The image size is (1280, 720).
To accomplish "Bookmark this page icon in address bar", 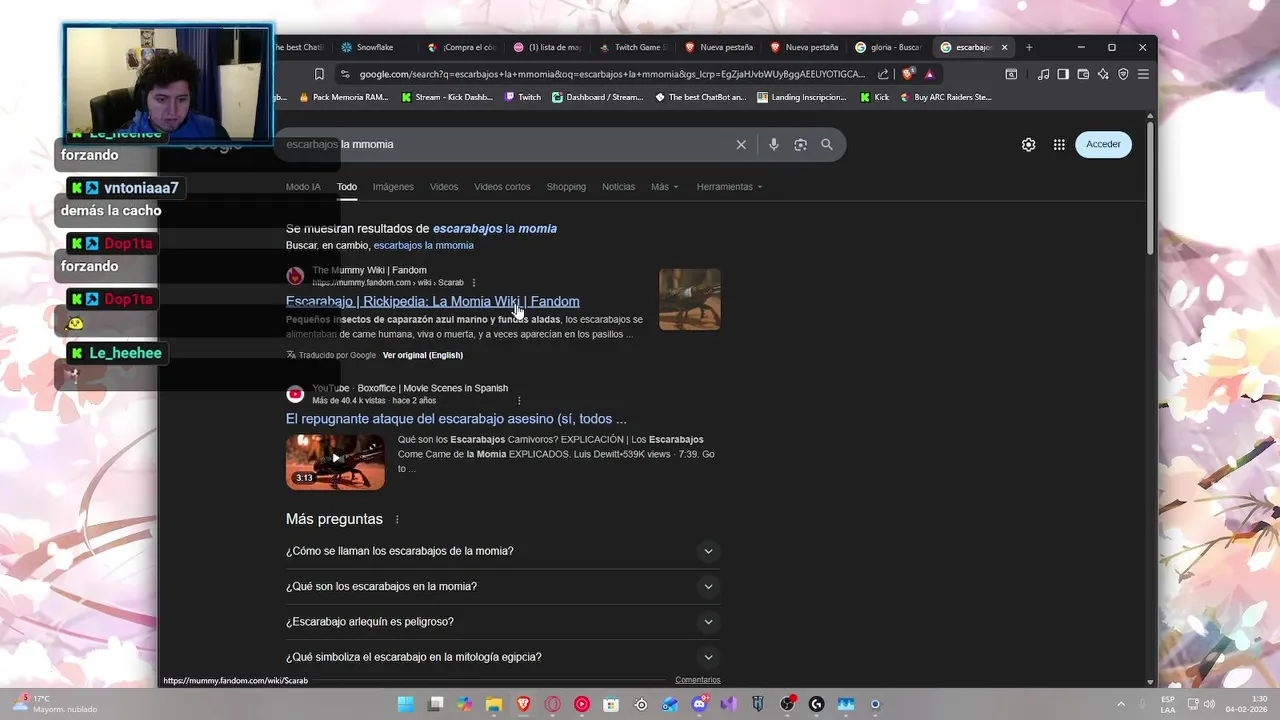I will pyautogui.click(x=319, y=74).
